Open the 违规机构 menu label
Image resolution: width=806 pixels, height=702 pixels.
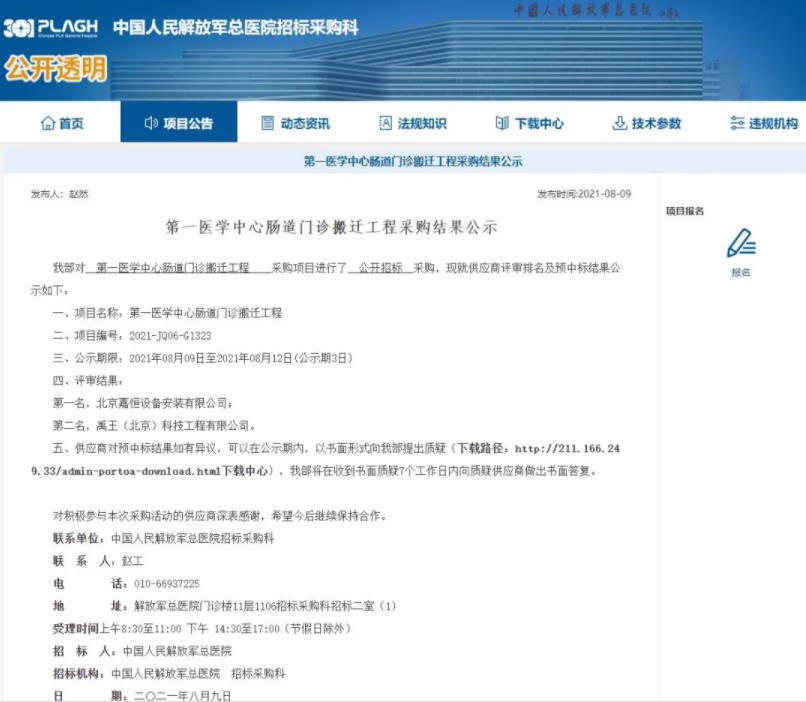773,123
